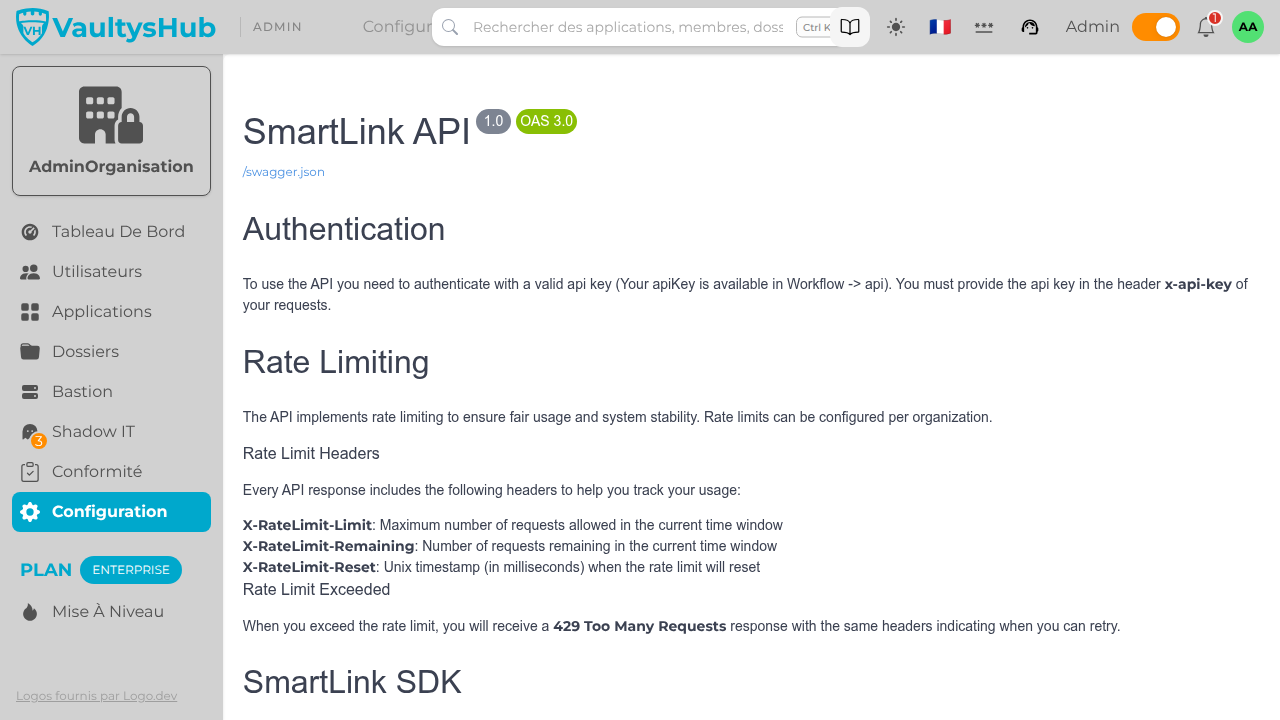Image resolution: width=1280 pixels, height=720 pixels.
Task: Click the Bastion server icon
Action: tap(30, 392)
